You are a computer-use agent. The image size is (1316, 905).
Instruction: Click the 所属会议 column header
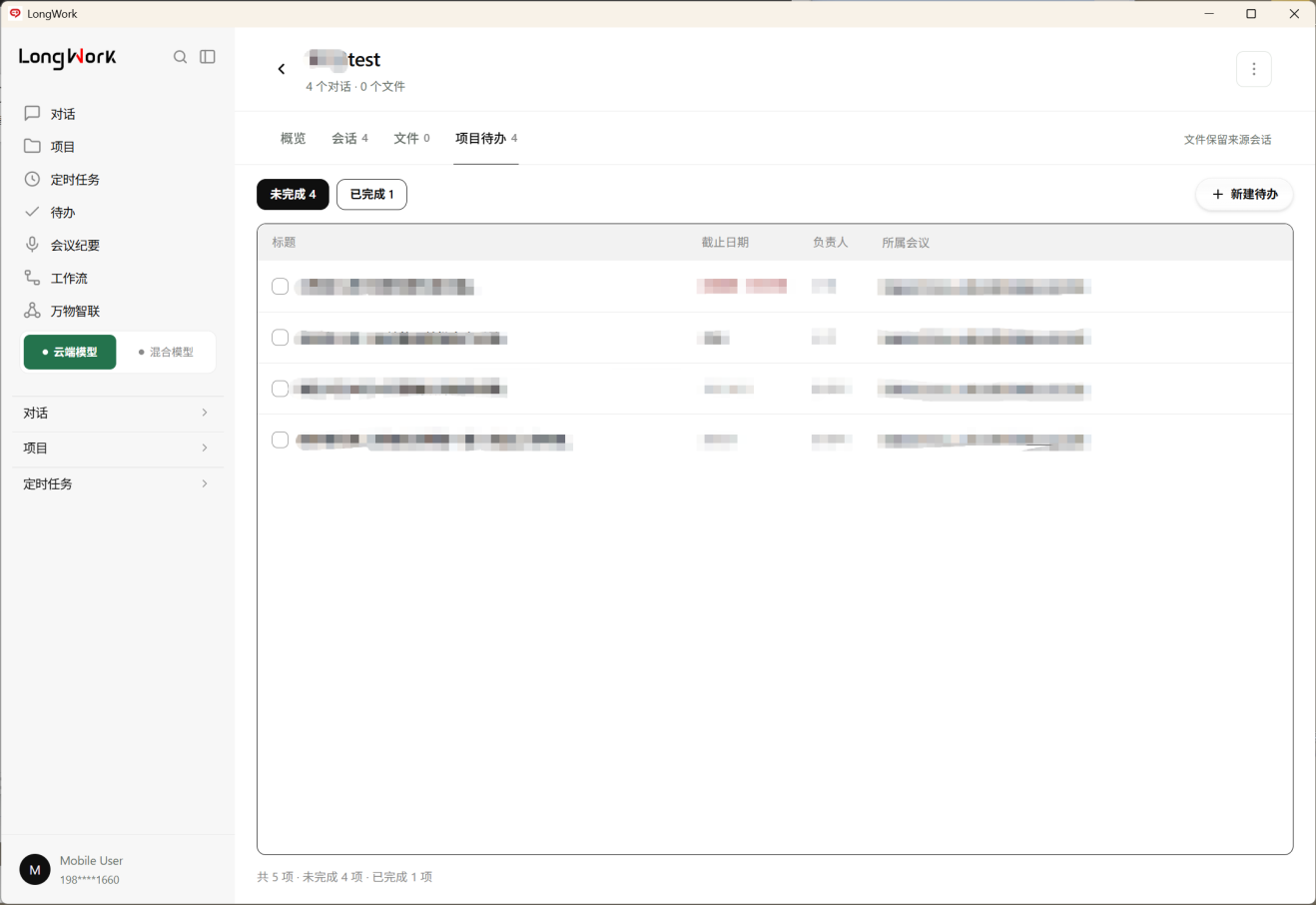(906, 243)
